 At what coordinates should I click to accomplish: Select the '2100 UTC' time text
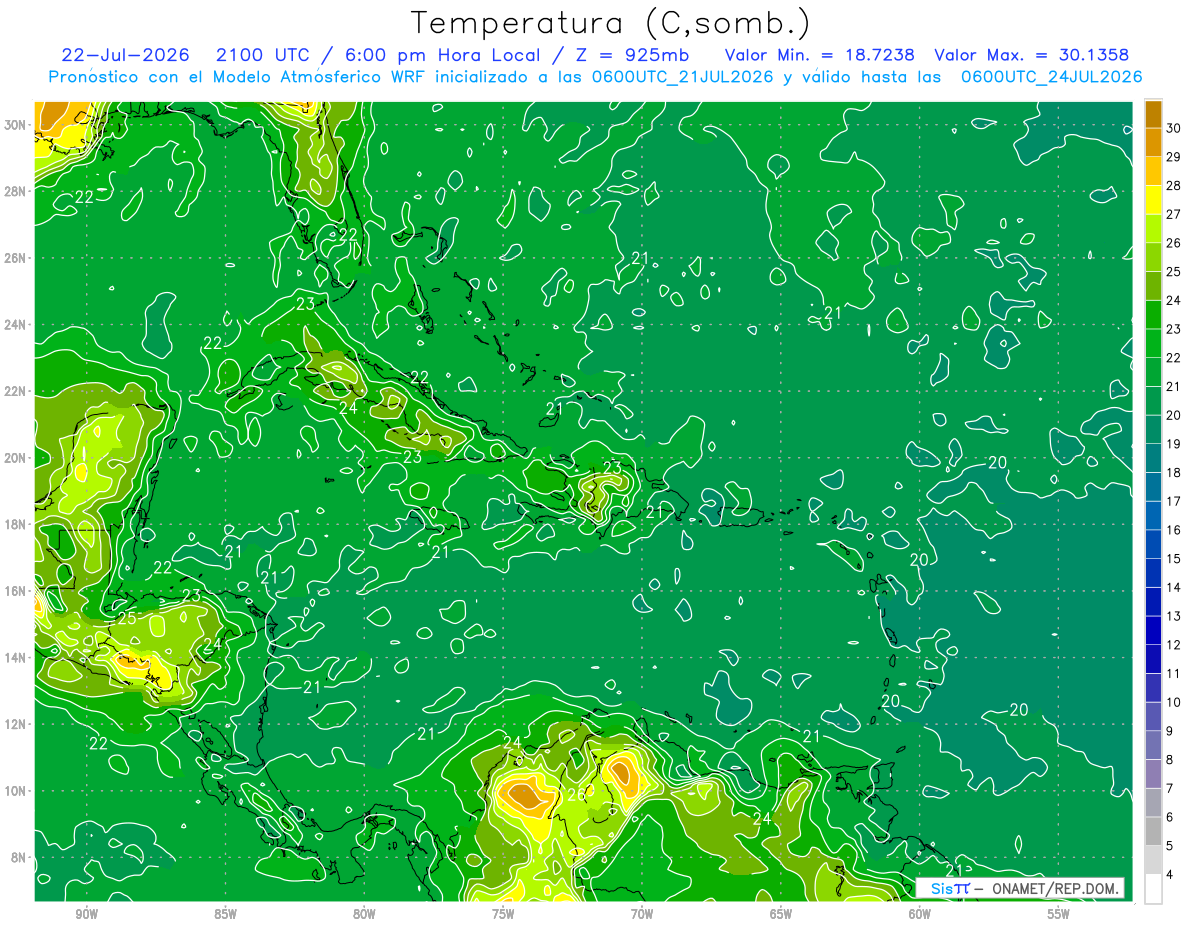pos(265,55)
